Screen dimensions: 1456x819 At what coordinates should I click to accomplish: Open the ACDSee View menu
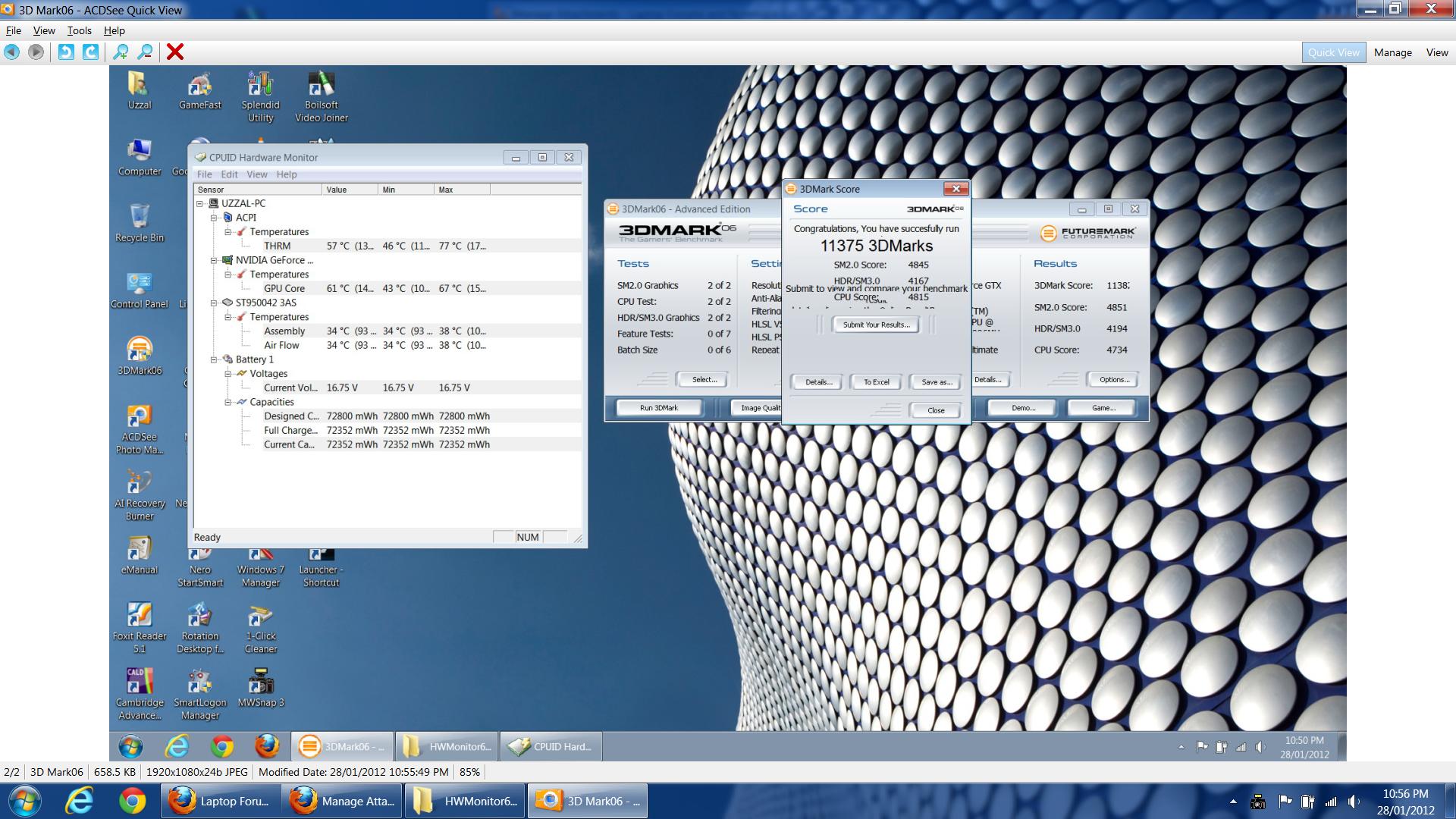[x=44, y=30]
